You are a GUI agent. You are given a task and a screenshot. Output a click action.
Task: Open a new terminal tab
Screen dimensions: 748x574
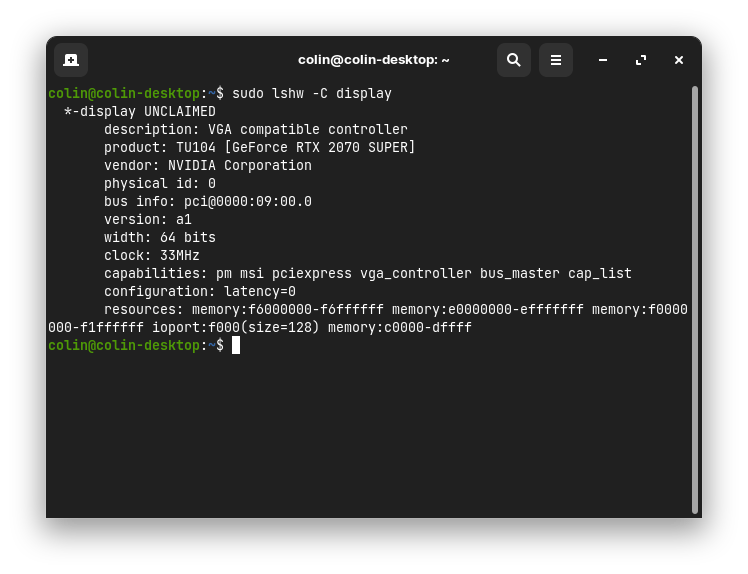pyautogui.click(x=71, y=60)
